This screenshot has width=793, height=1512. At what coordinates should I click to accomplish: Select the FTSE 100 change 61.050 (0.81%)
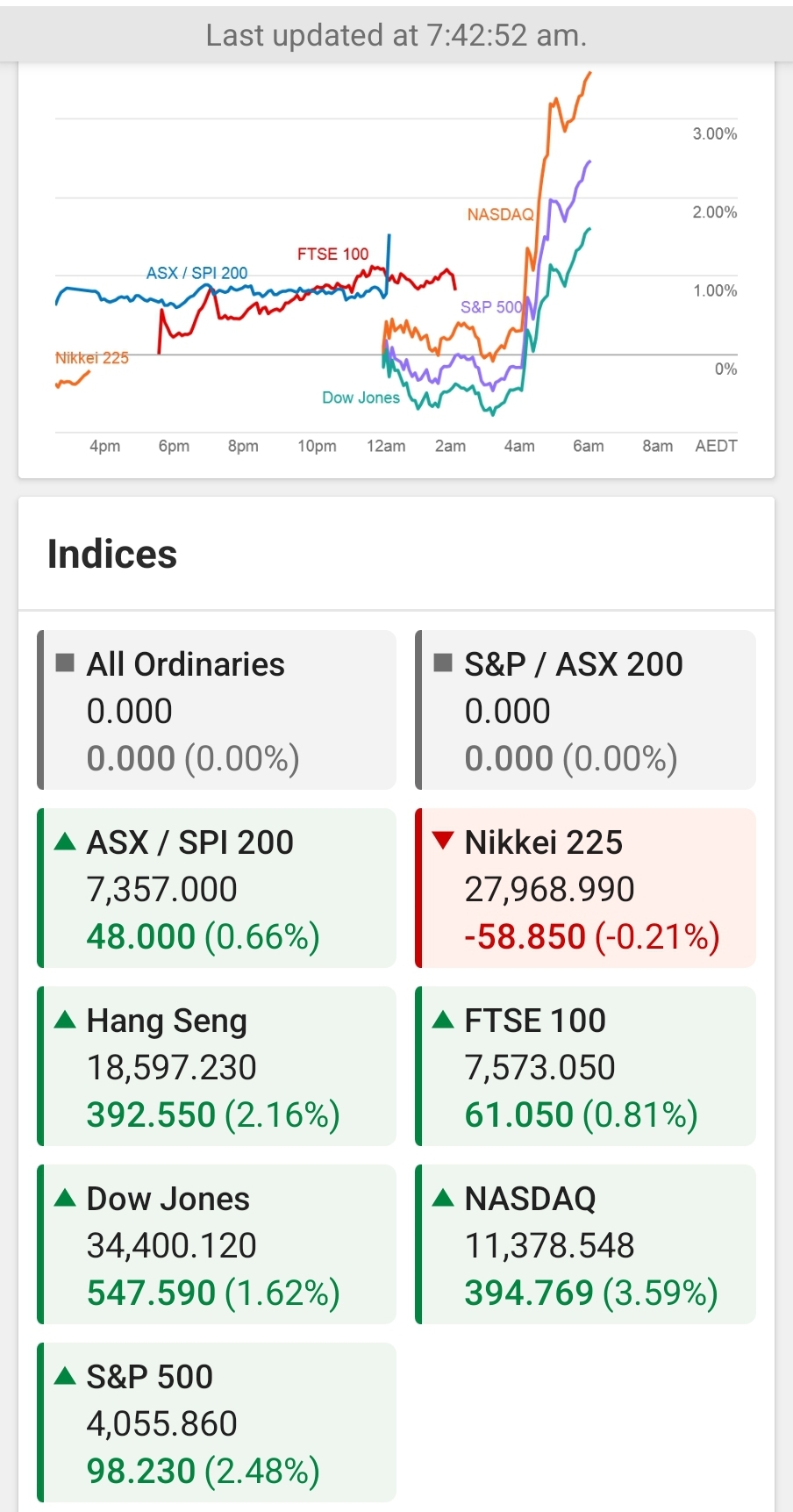tap(581, 1115)
